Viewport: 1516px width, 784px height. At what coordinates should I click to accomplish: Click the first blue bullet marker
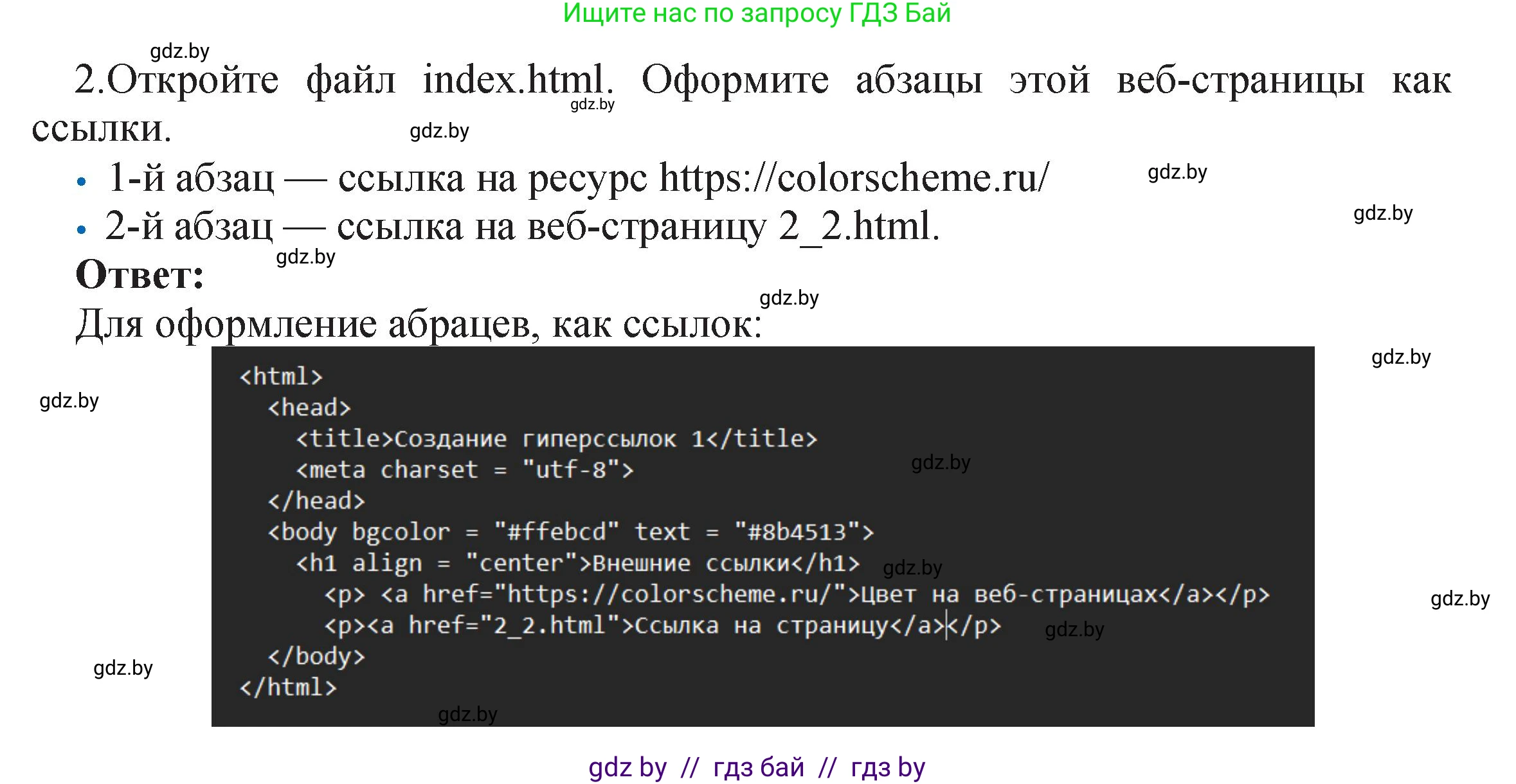coord(82,181)
